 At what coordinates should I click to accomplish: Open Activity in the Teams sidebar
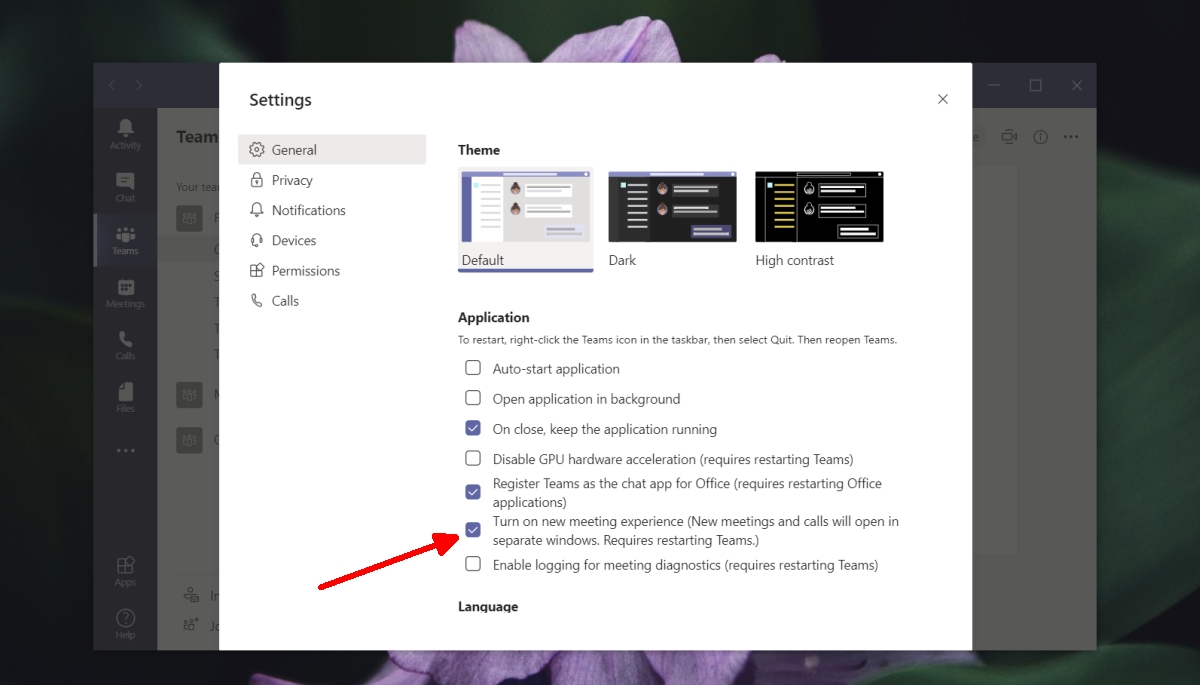(125, 133)
